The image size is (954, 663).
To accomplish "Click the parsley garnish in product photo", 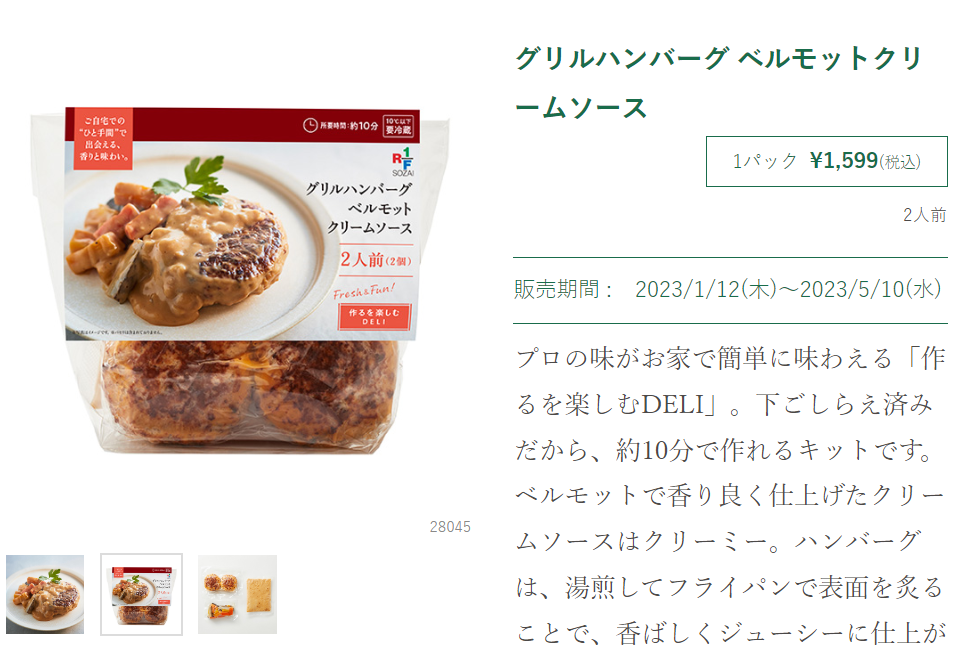I will tap(195, 179).
